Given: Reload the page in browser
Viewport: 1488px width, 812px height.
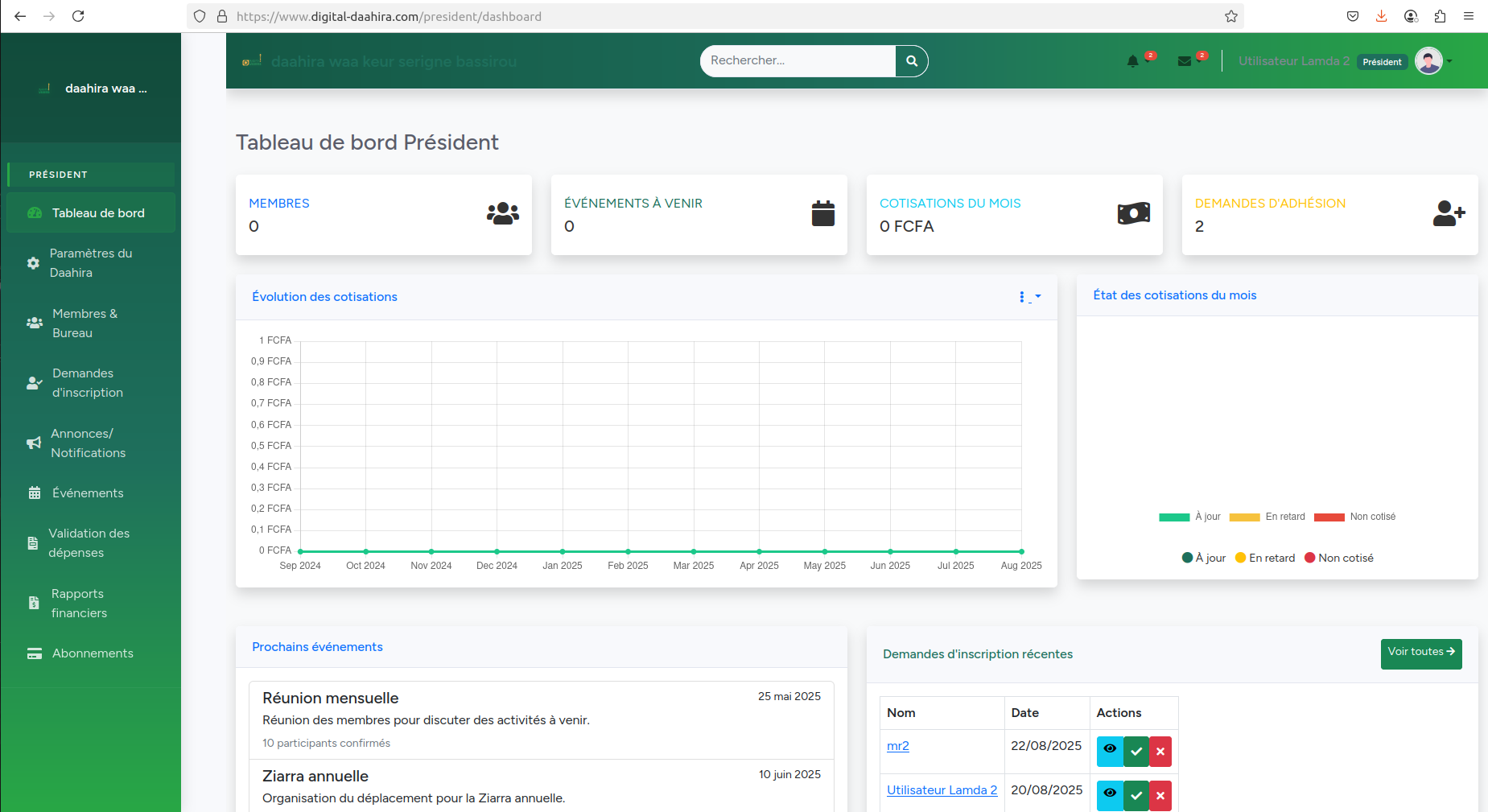Looking at the screenshot, I should 78,16.
